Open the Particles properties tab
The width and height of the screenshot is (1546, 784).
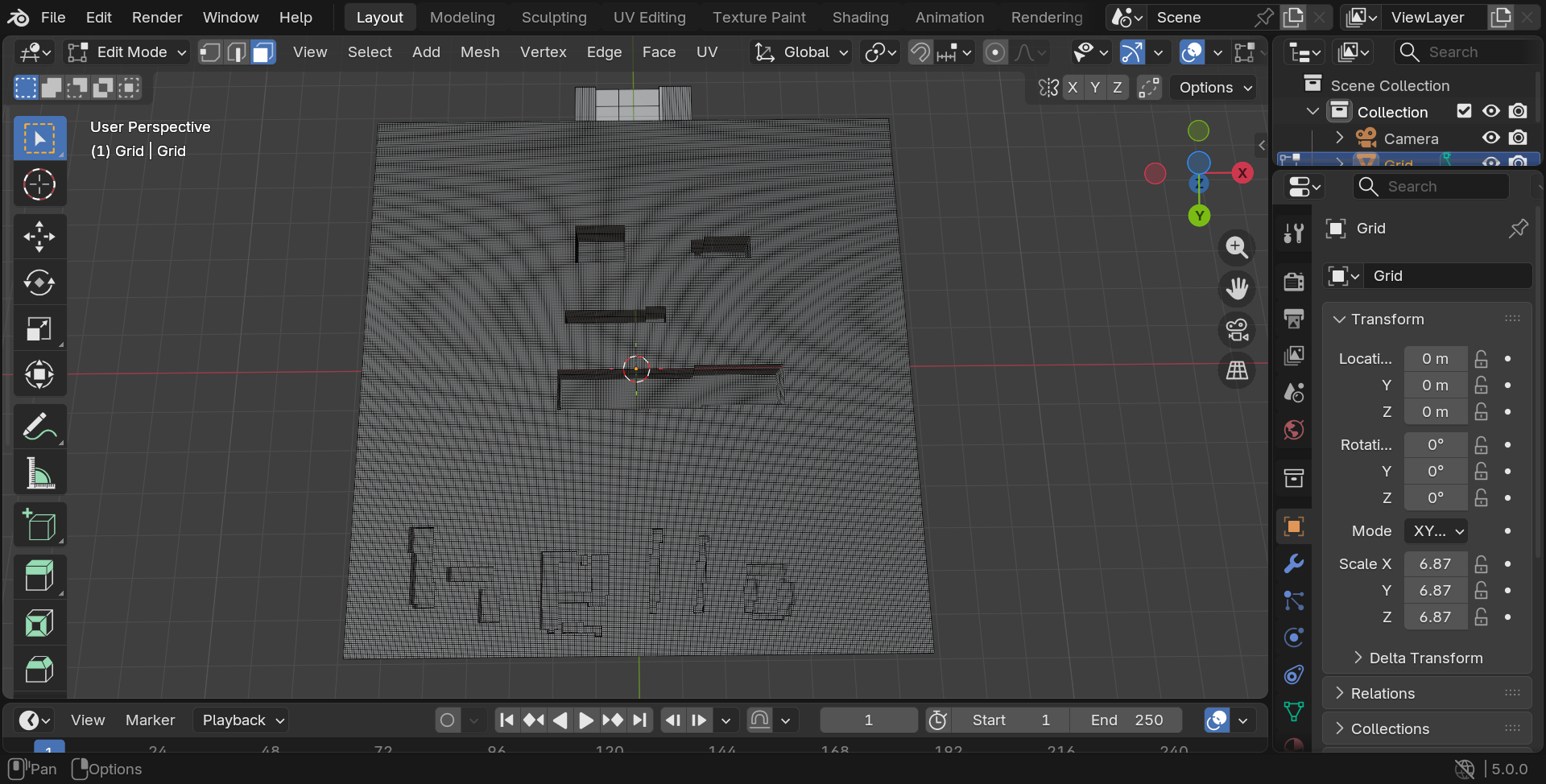pos(1294,600)
